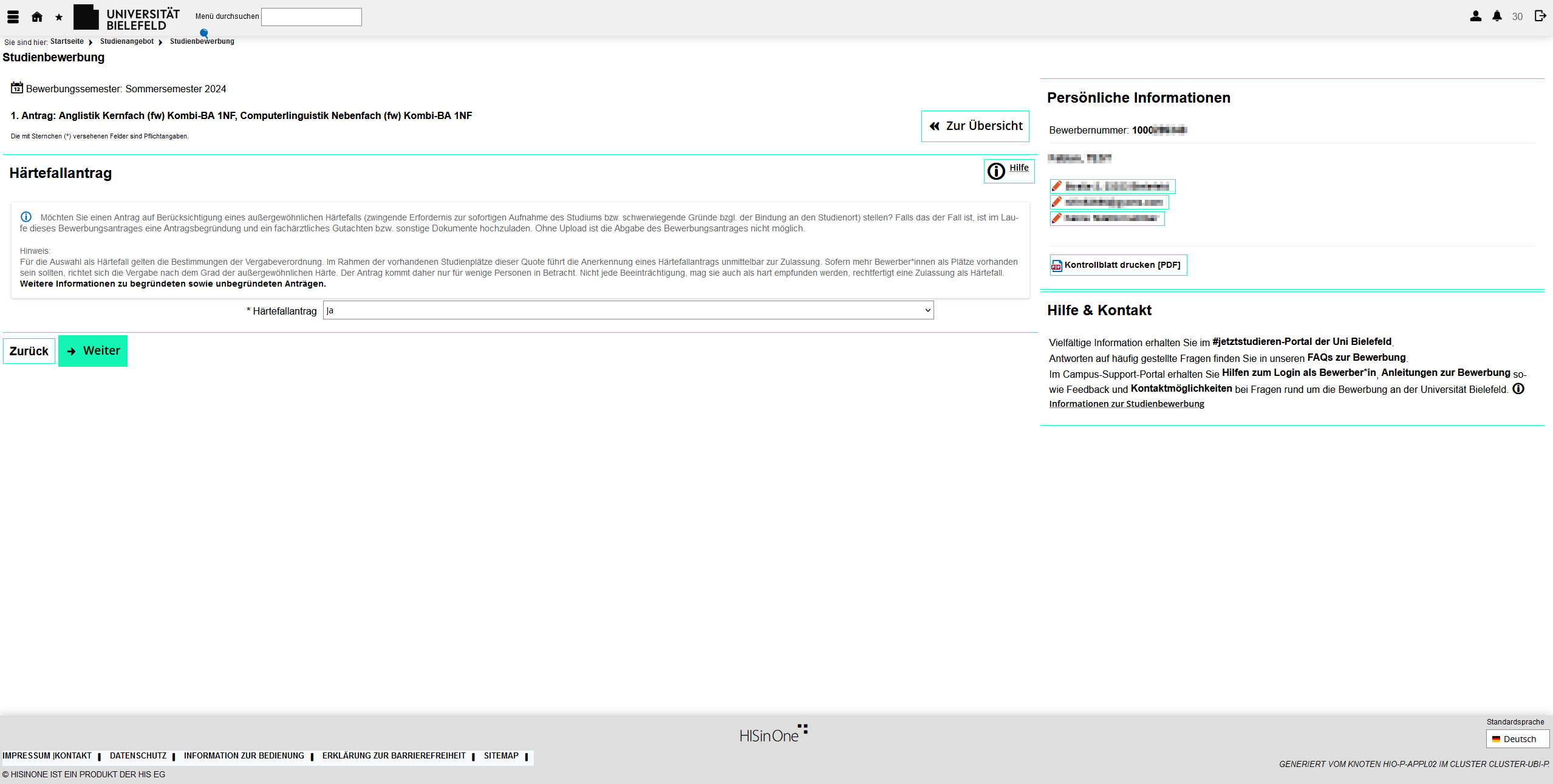1553x784 pixels.
Task: Open the Härtefallantrag dropdown
Action: 628,310
